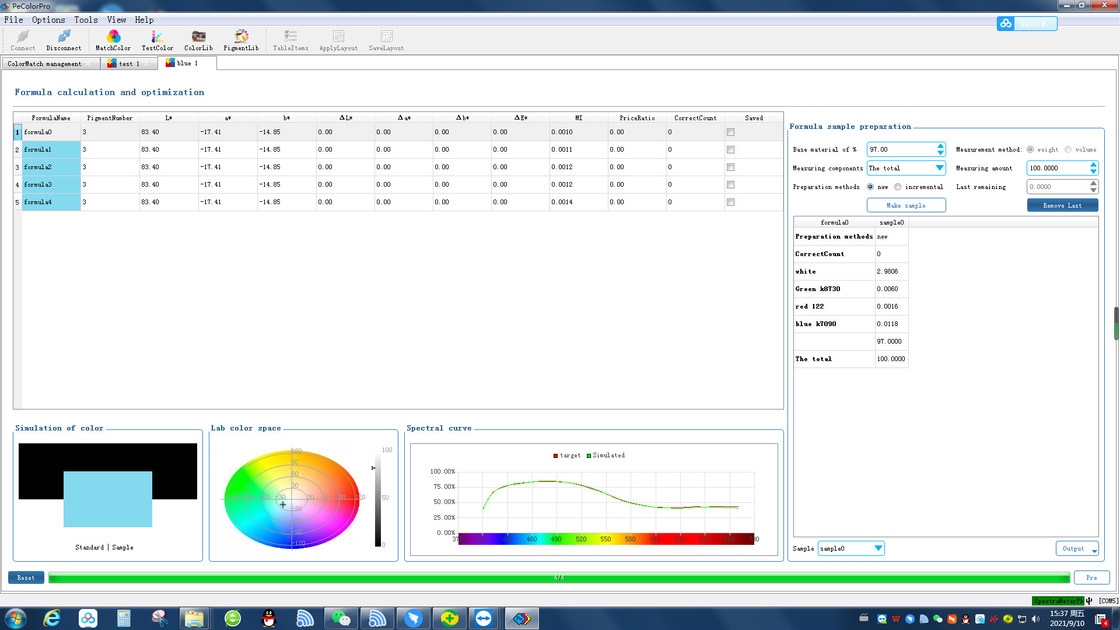Viewport: 1120px width, 630px height.
Task: Check Saved box for formula1 row
Action: [730, 150]
